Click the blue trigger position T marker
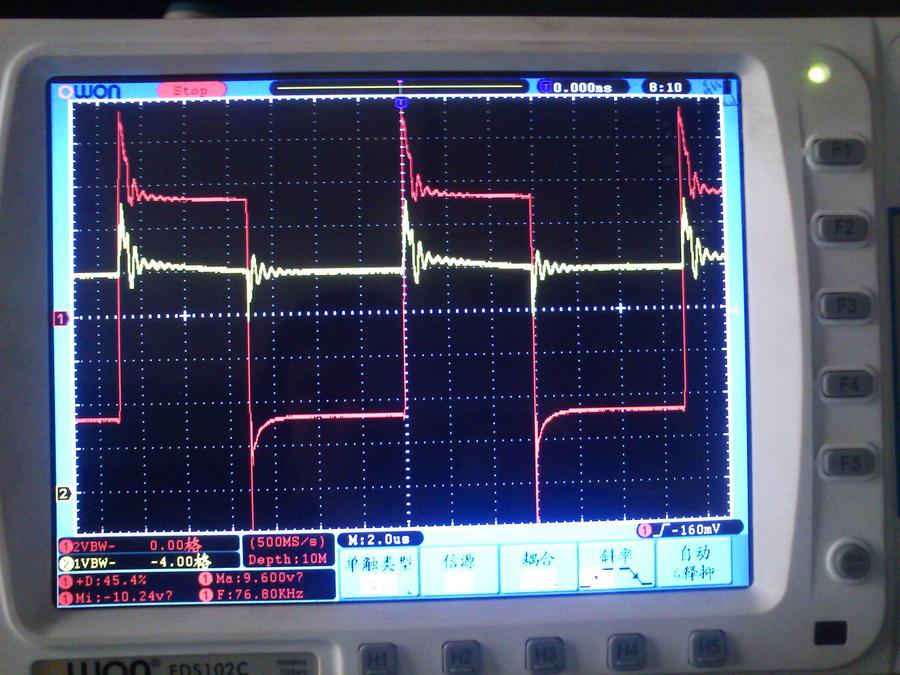This screenshot has height=675, width=900. [x=401, y=103]
